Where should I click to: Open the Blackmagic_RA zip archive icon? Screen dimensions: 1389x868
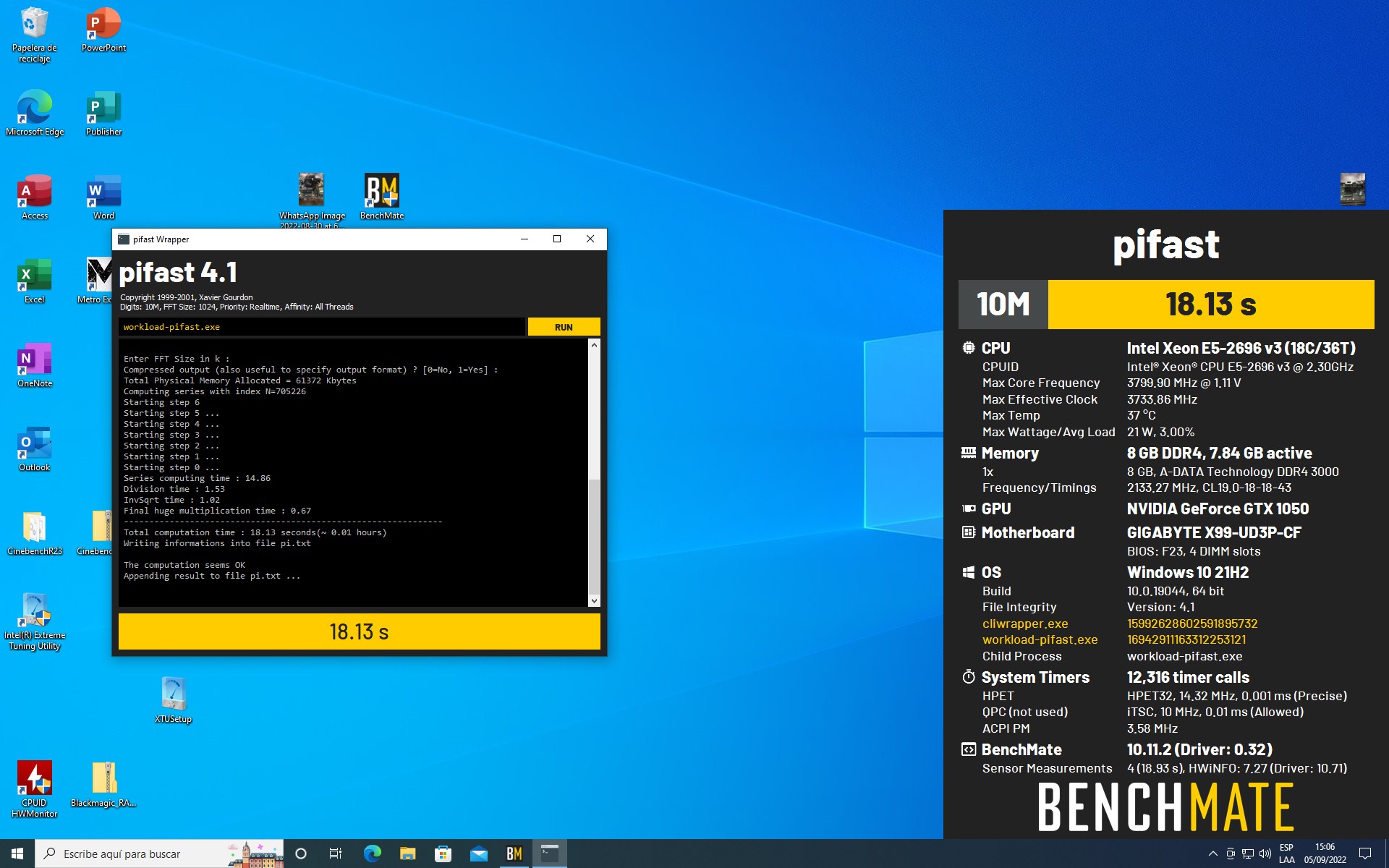(103, 785)
